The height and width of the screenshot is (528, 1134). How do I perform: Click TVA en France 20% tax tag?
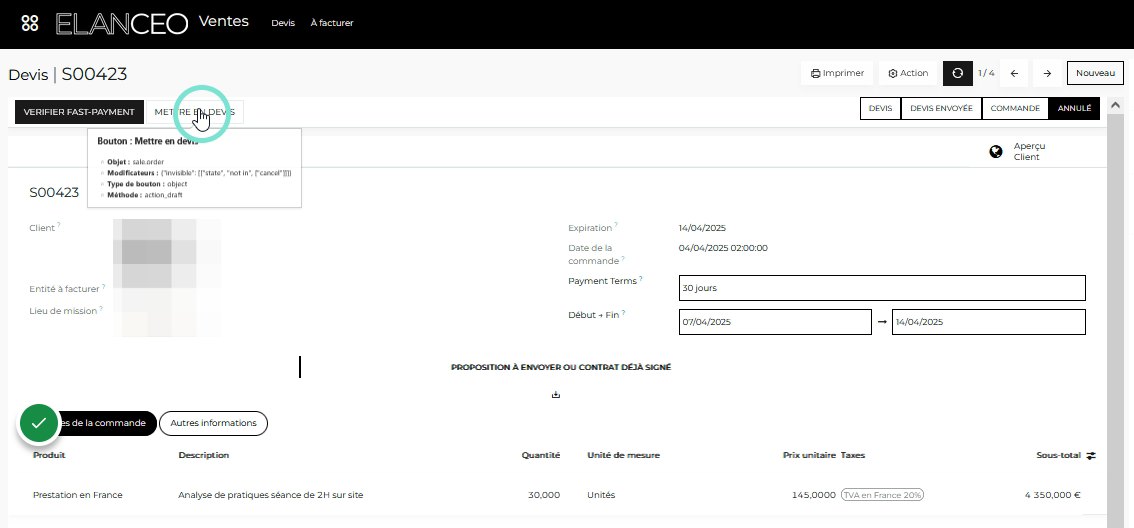(882, 495)
